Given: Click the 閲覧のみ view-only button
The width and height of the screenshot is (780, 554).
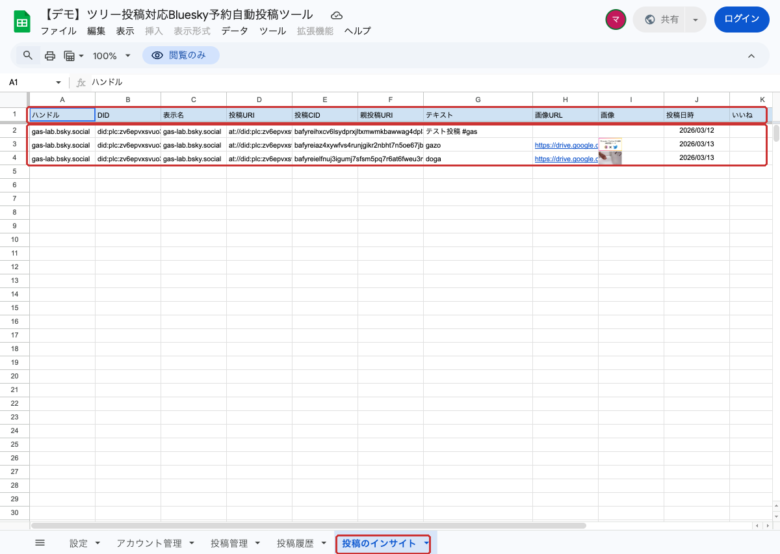Looking at the screenshot, I should coord(181,55).
